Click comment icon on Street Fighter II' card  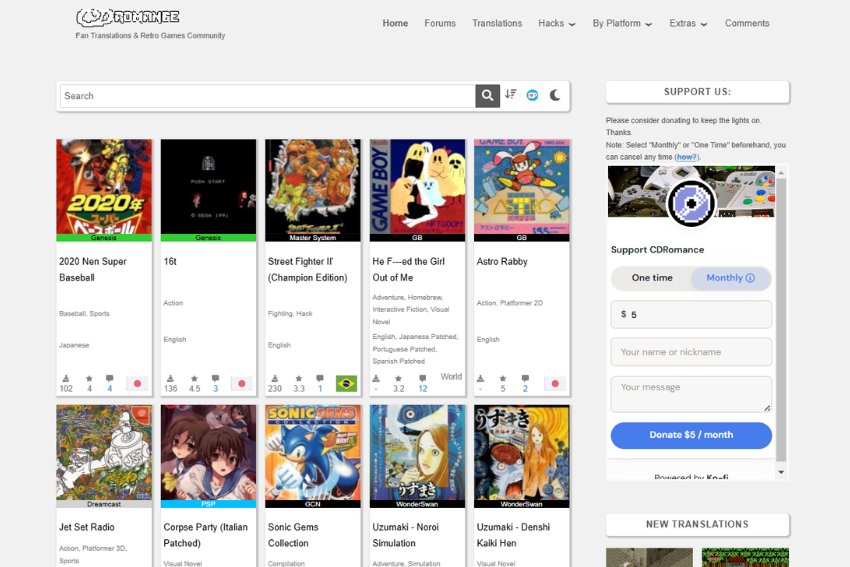tap(320, 378)
